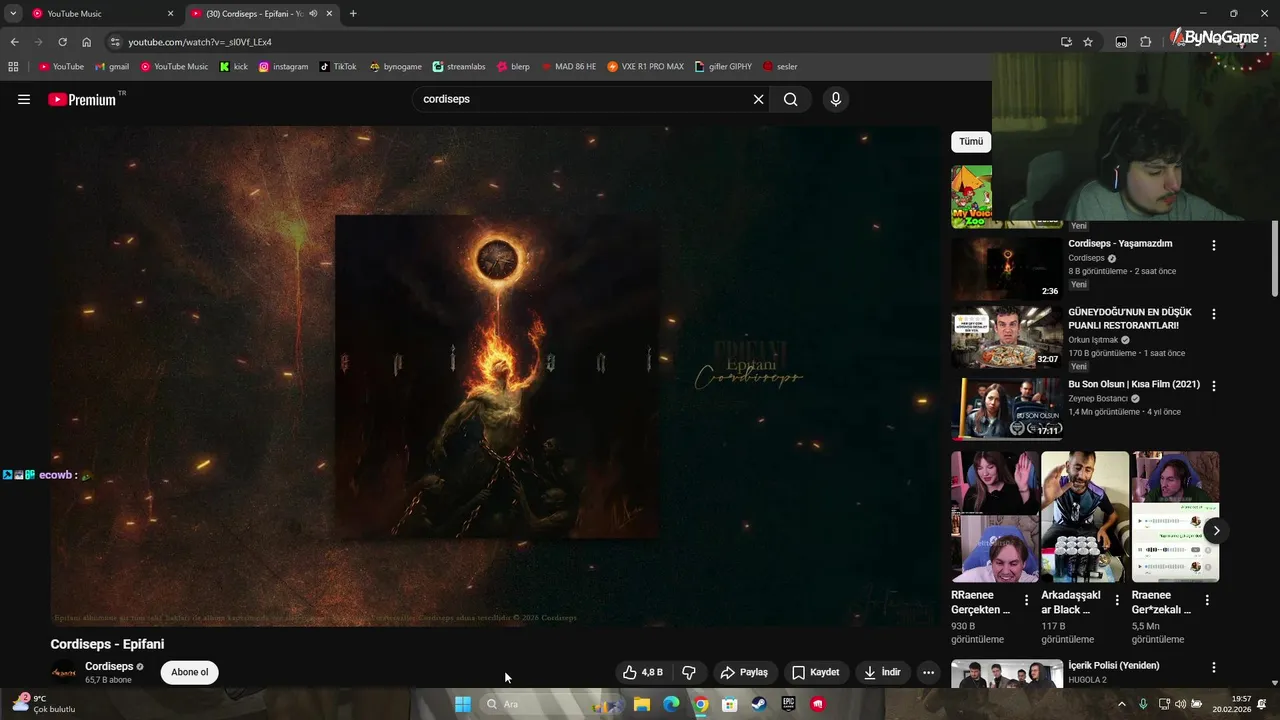The height and width of the screenshot is (720, 1280).
Task: Bookmark this page with the star icon
Action: [x=1088, y=42]
